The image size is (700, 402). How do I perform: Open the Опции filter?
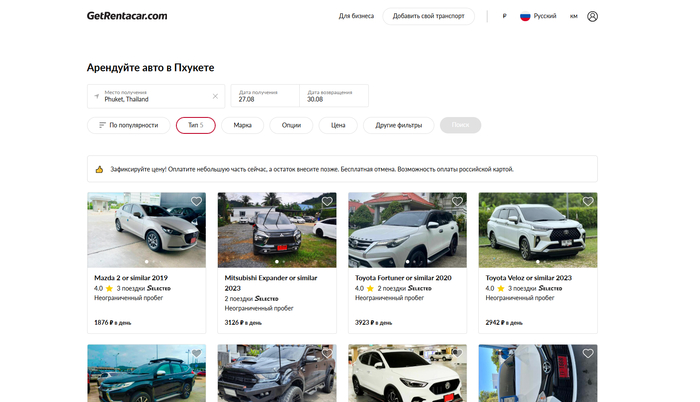(291, 125)
